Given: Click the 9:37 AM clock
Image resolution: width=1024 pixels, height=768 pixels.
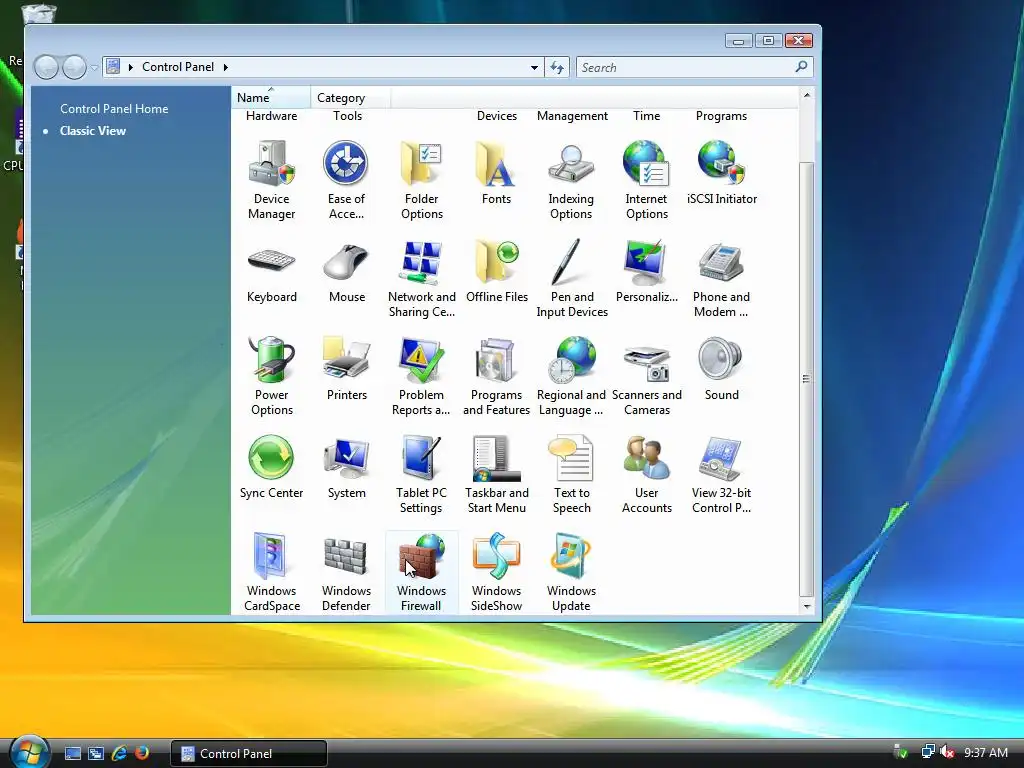Looking at the screenshot, I should click(986, 752).
